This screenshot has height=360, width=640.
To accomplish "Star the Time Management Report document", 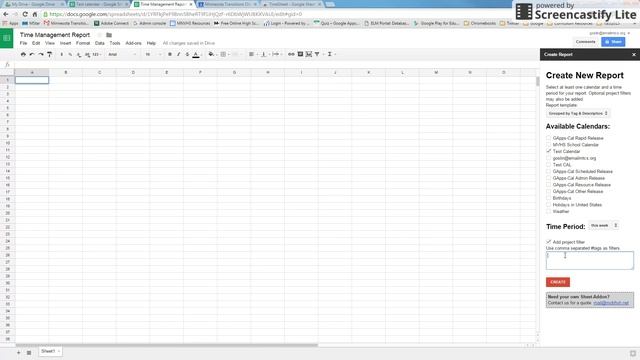I will (x=99, y=35).
